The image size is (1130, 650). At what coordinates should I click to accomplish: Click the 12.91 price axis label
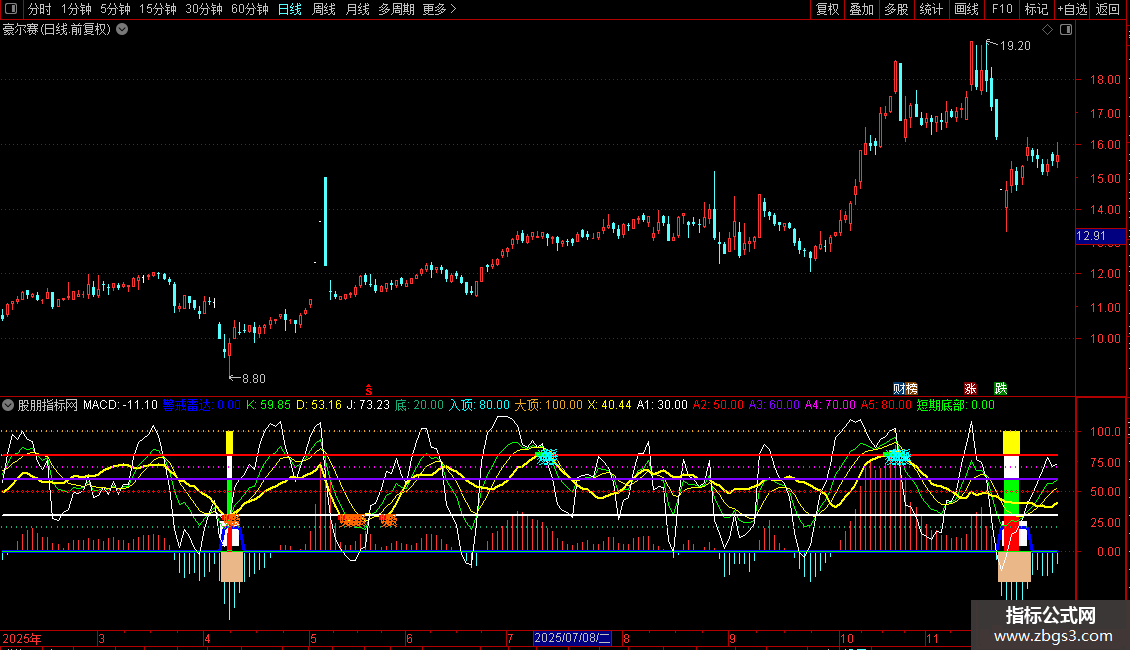1100,236
